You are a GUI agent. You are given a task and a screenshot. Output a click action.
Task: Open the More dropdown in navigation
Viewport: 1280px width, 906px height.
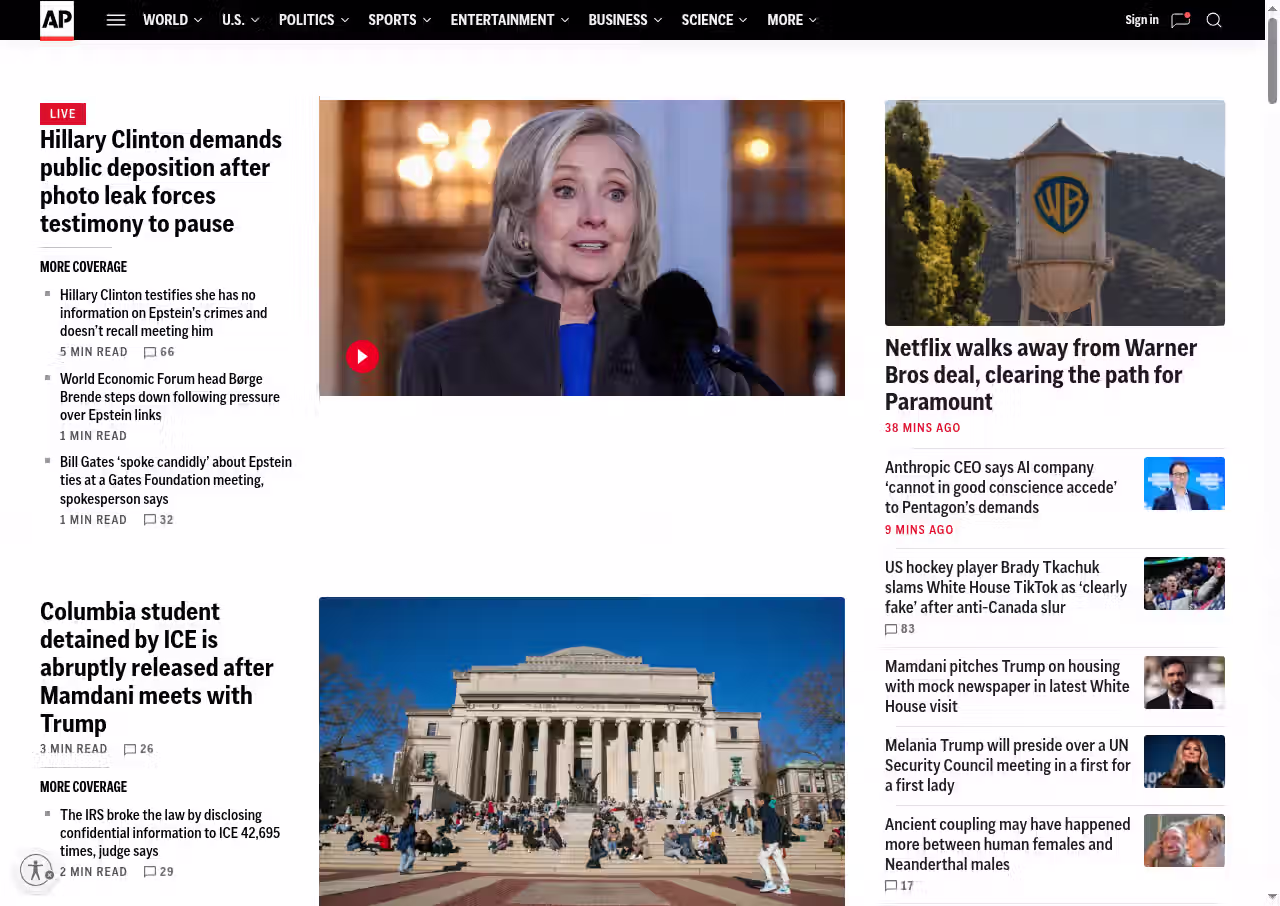point(791,20)
